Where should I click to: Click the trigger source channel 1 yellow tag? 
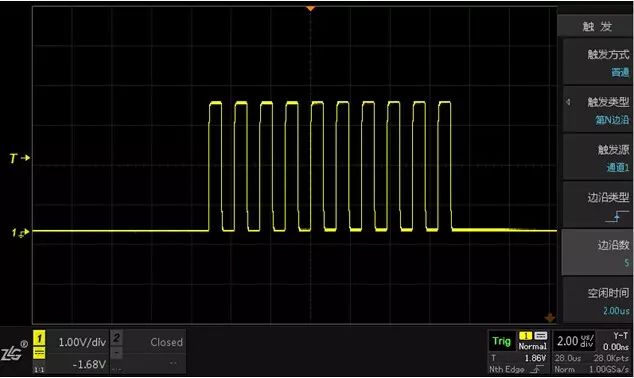(525, 336)
